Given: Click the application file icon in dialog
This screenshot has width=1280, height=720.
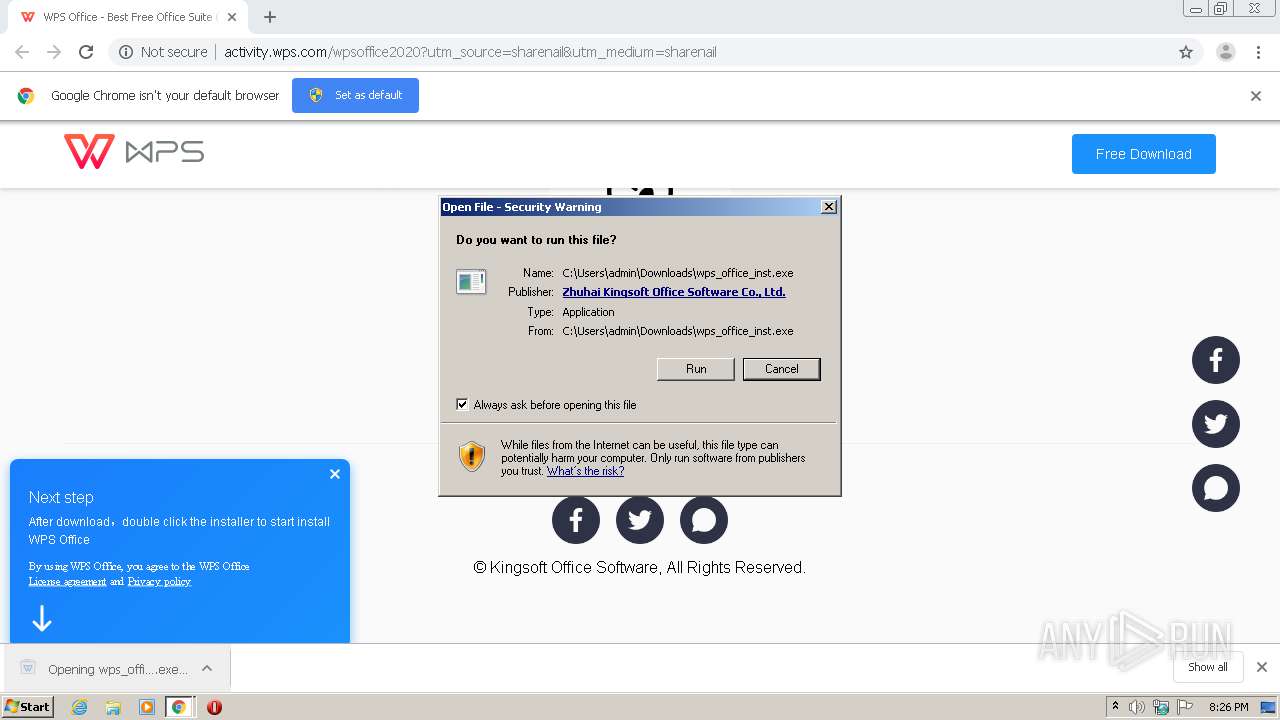Looking at the screenshot, I should [471, 282].
